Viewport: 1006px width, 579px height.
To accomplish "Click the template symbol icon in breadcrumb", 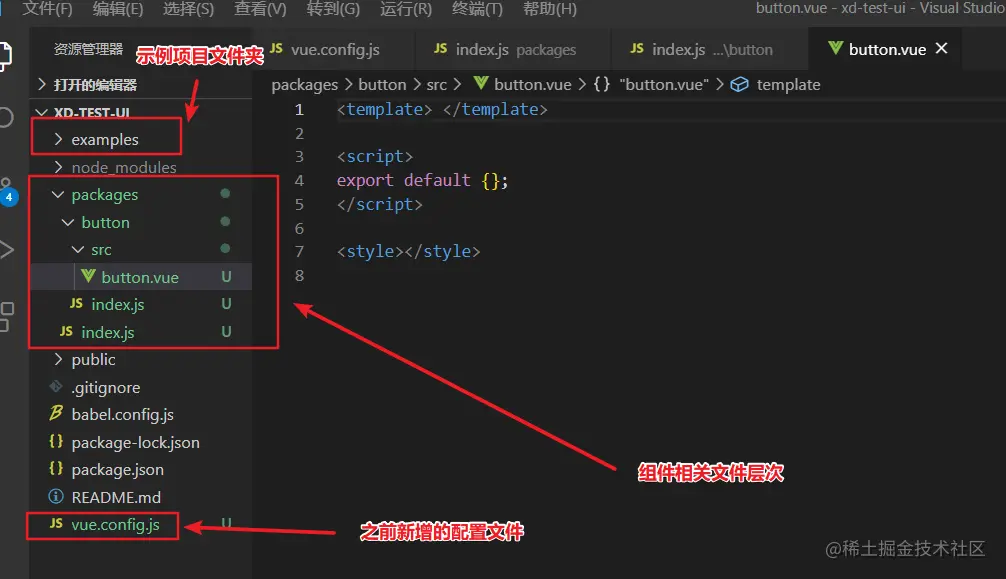I will (739, 85).
